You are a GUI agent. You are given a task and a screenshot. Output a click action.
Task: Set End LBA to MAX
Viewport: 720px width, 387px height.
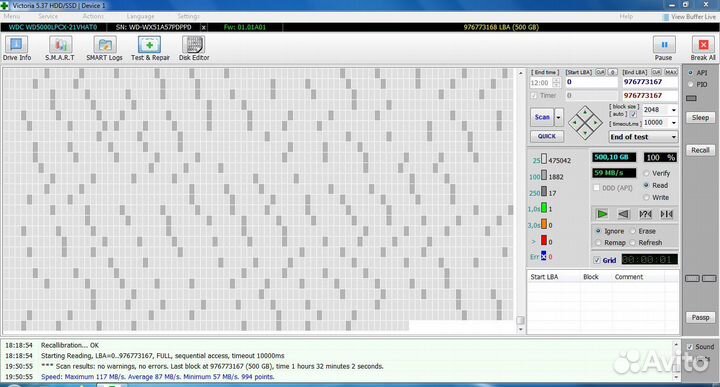click(x=671, y=72)
